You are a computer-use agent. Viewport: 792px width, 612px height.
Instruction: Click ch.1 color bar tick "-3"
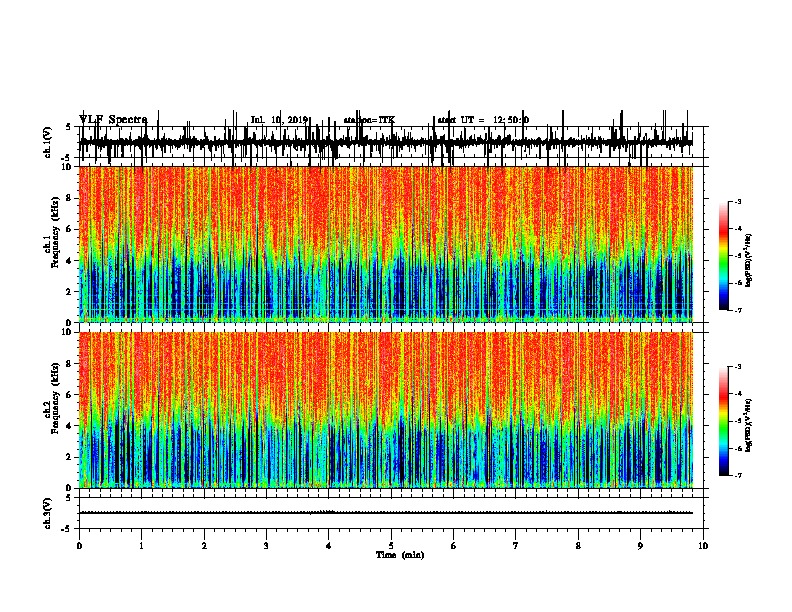point(737,201)
